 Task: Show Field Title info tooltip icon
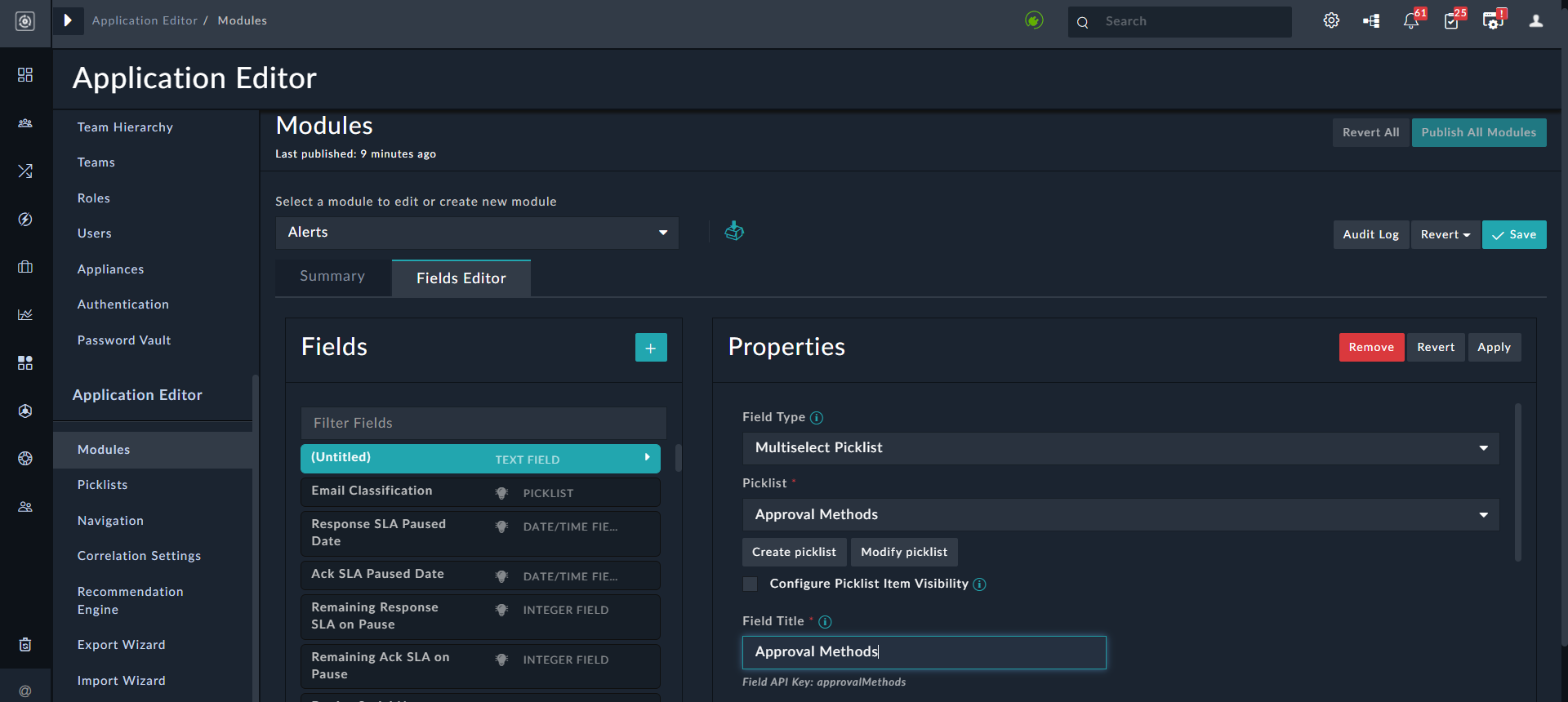pyautogui.click(x=825, y=622)
